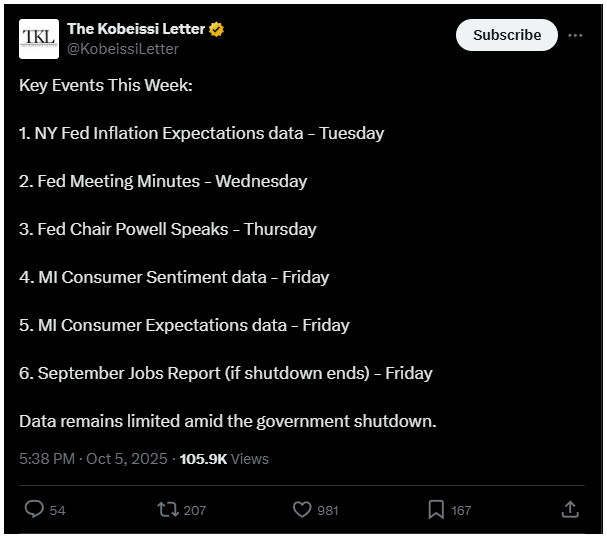
Task: Click the 207 reposts count
Action: point(194,511)
